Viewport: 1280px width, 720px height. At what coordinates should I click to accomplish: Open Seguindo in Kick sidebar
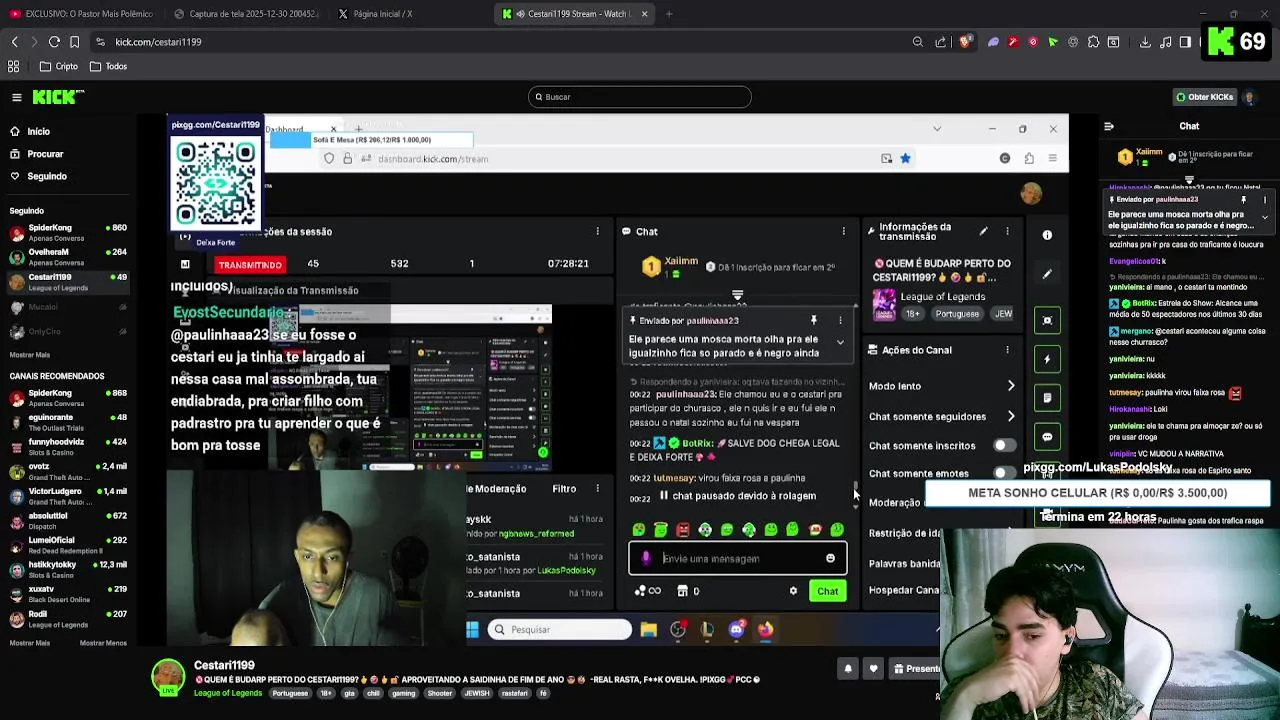tap(47, 176)
